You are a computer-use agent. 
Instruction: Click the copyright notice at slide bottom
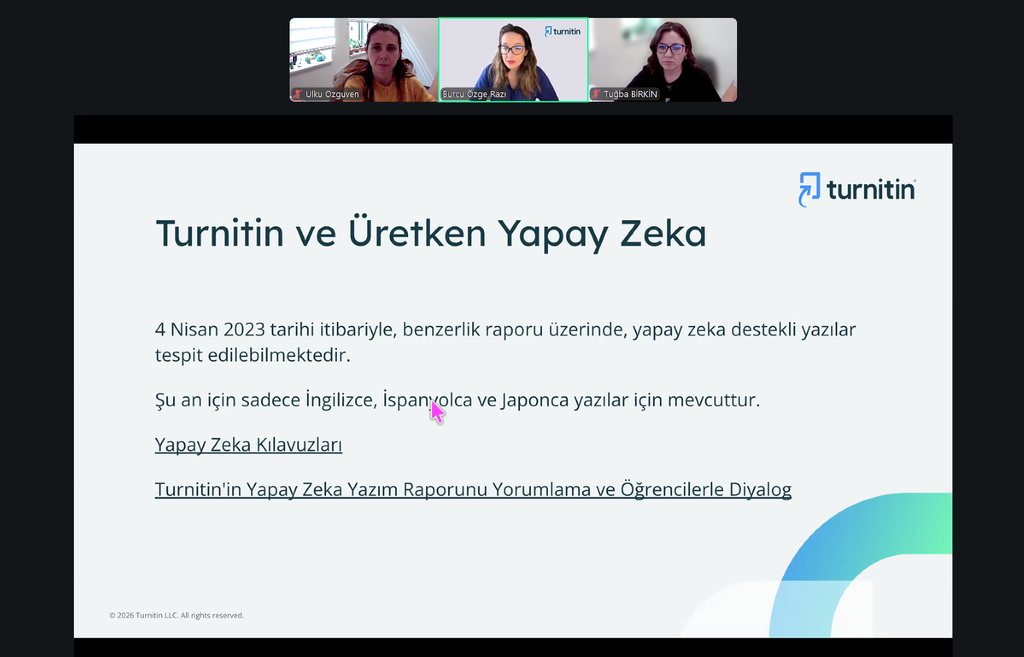point(176,615)
